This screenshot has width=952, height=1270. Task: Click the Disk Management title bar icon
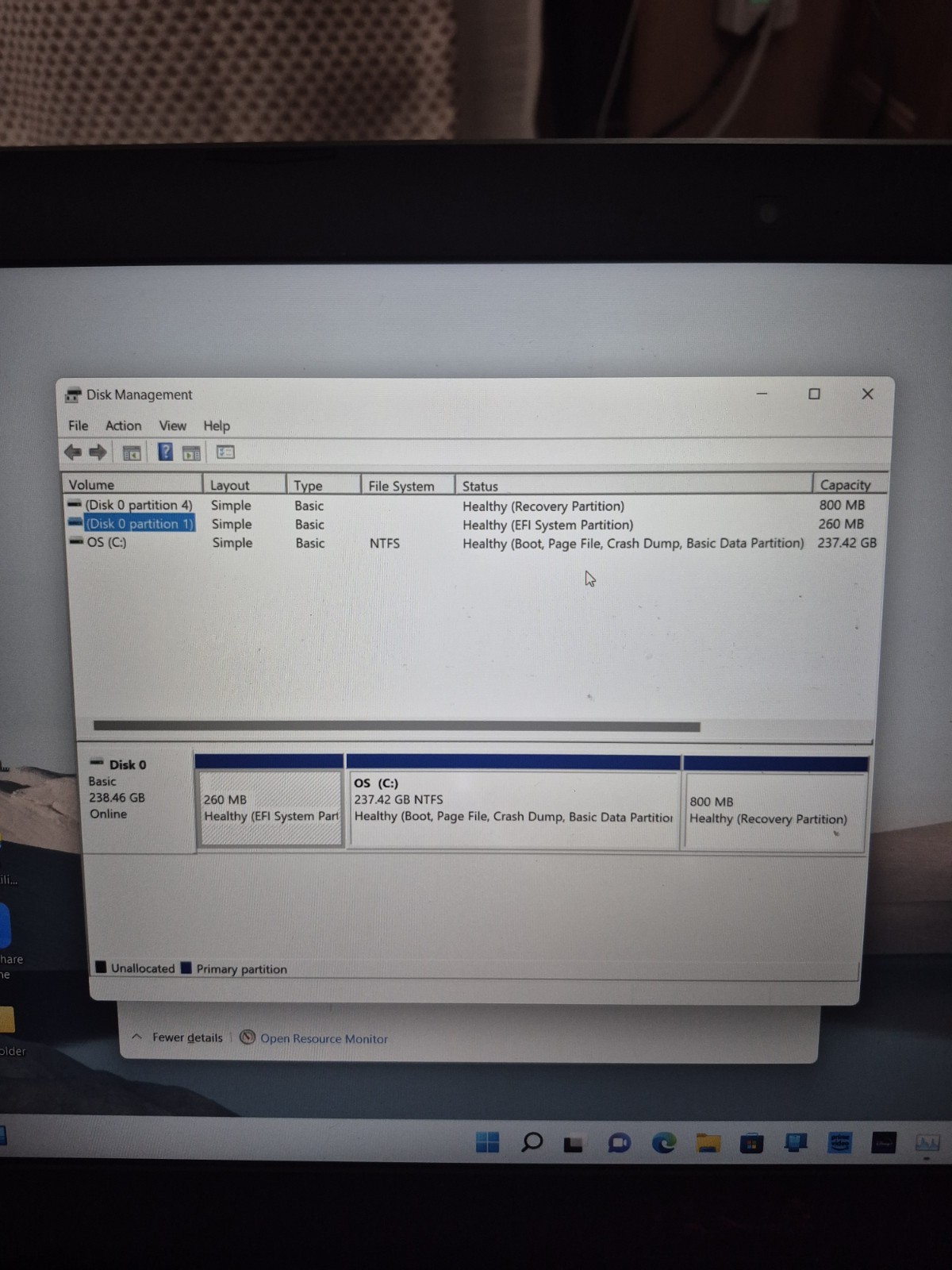[74, 394]
